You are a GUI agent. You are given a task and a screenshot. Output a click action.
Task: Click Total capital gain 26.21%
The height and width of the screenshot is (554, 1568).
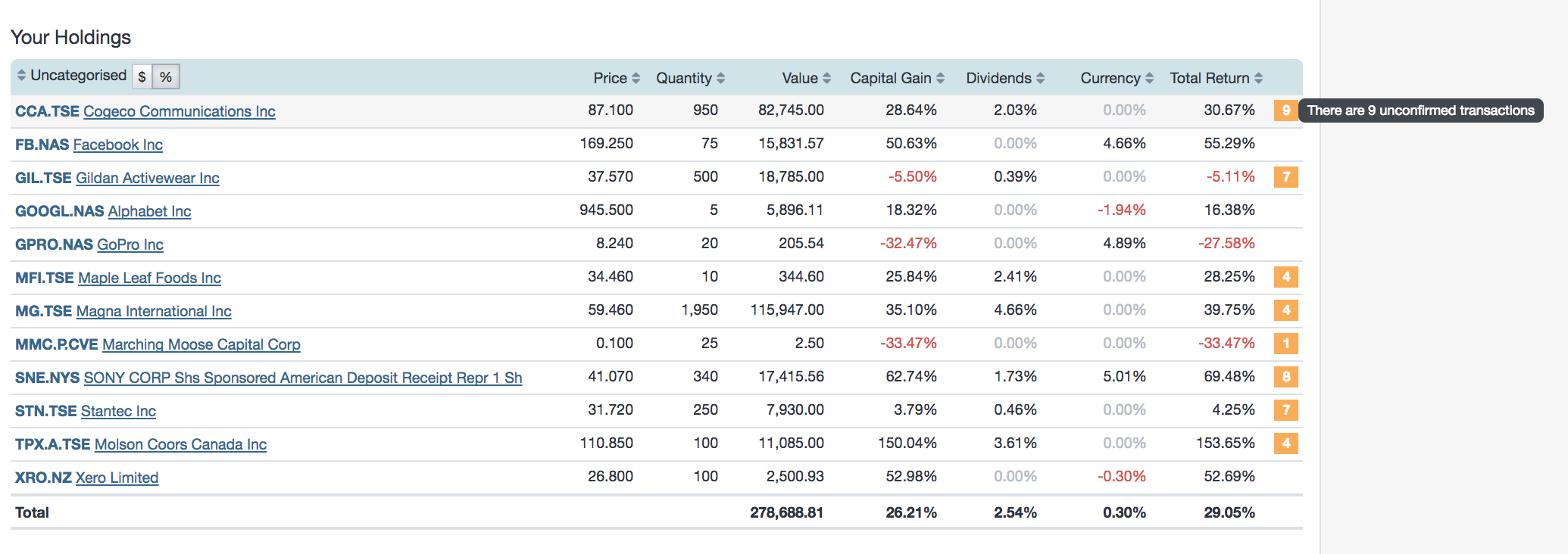(x=911, y=512)
